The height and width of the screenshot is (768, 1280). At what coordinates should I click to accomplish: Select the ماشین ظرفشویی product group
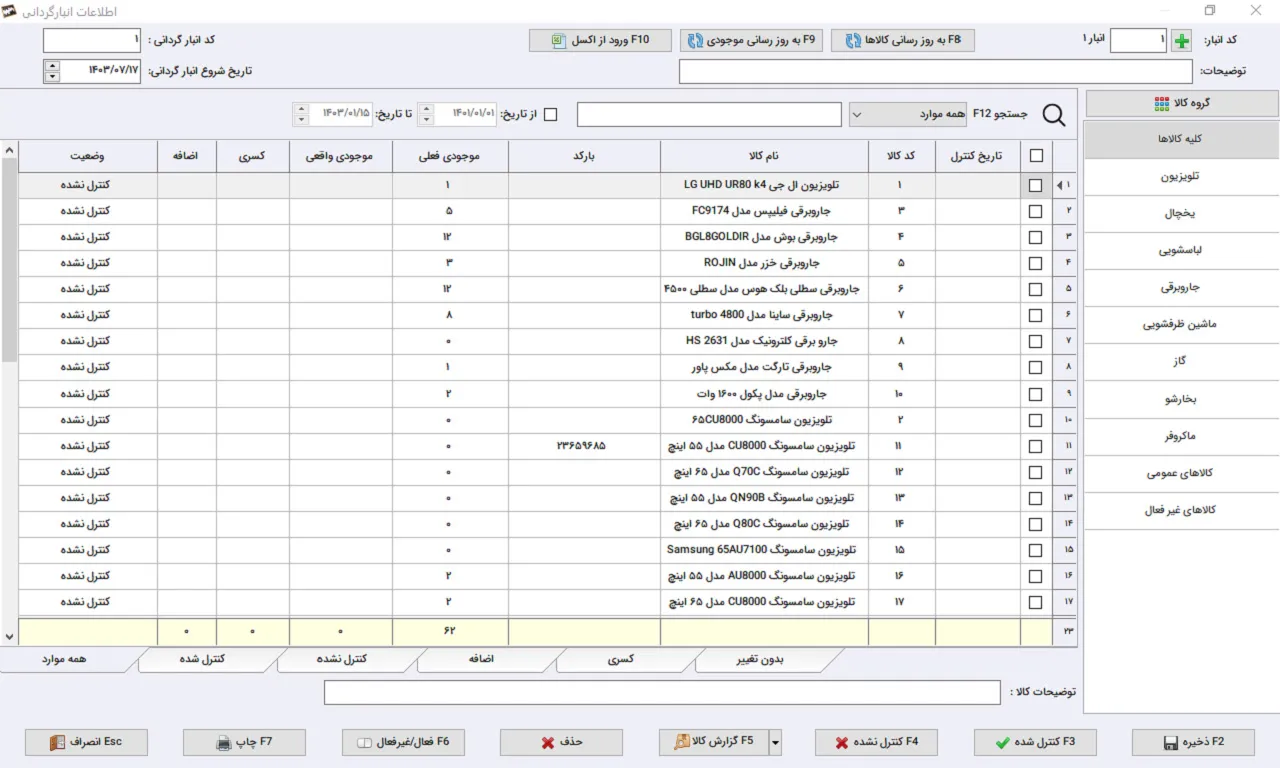(x=1182, y=325)
